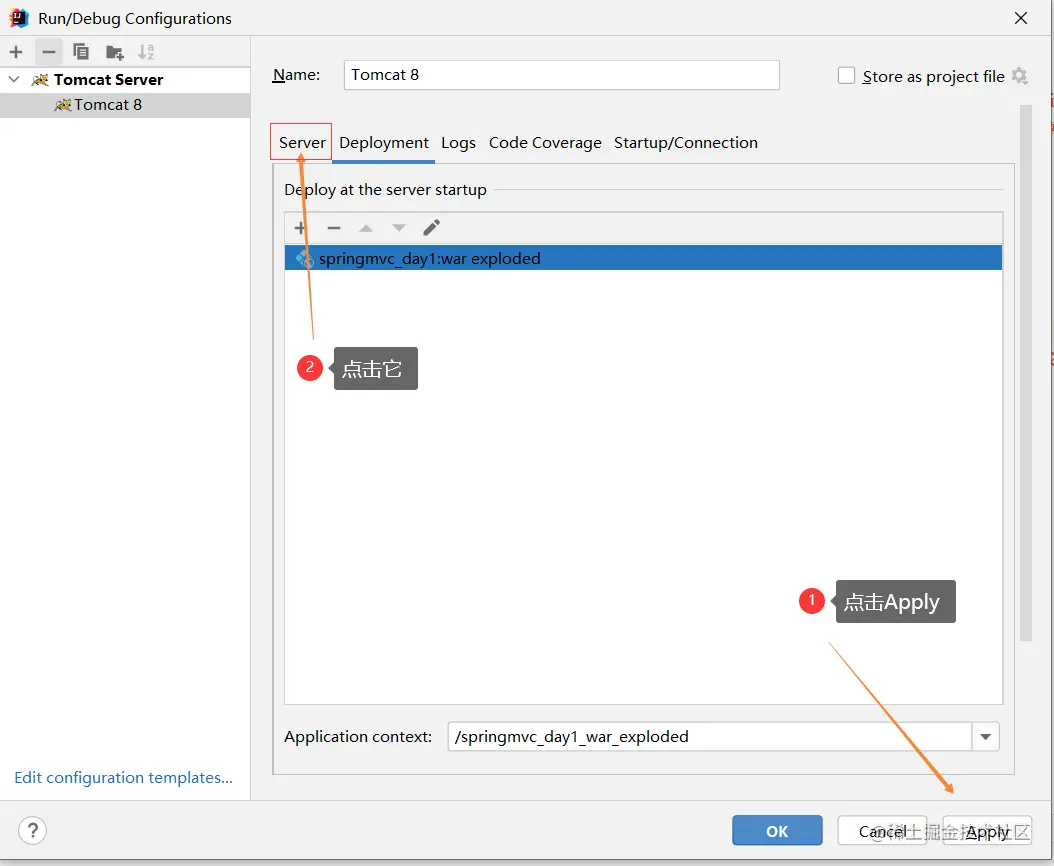Open help with question mark button
Viewport: 1054px width, 866px height.
point(32,830)
